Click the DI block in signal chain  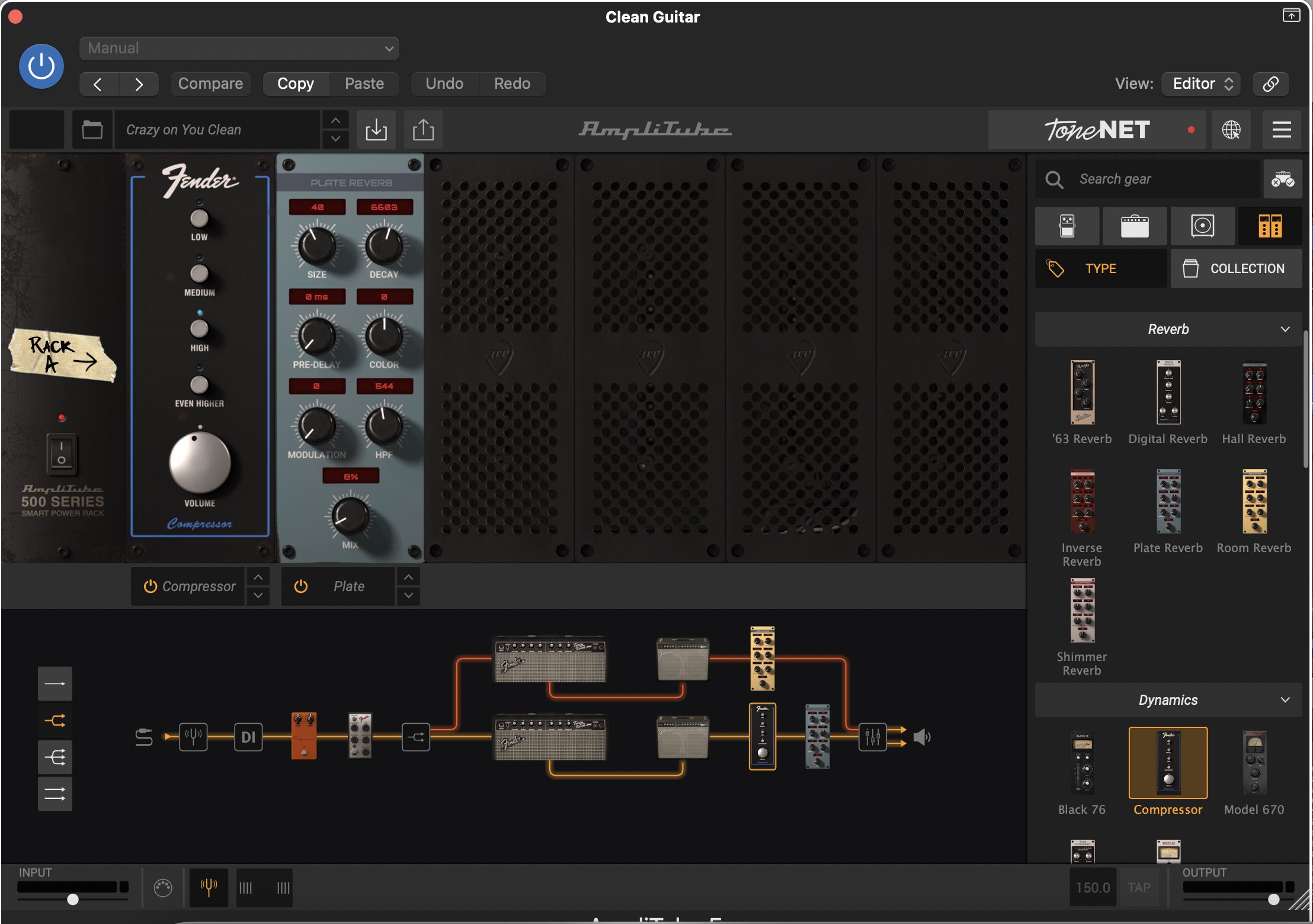point(248,737)
